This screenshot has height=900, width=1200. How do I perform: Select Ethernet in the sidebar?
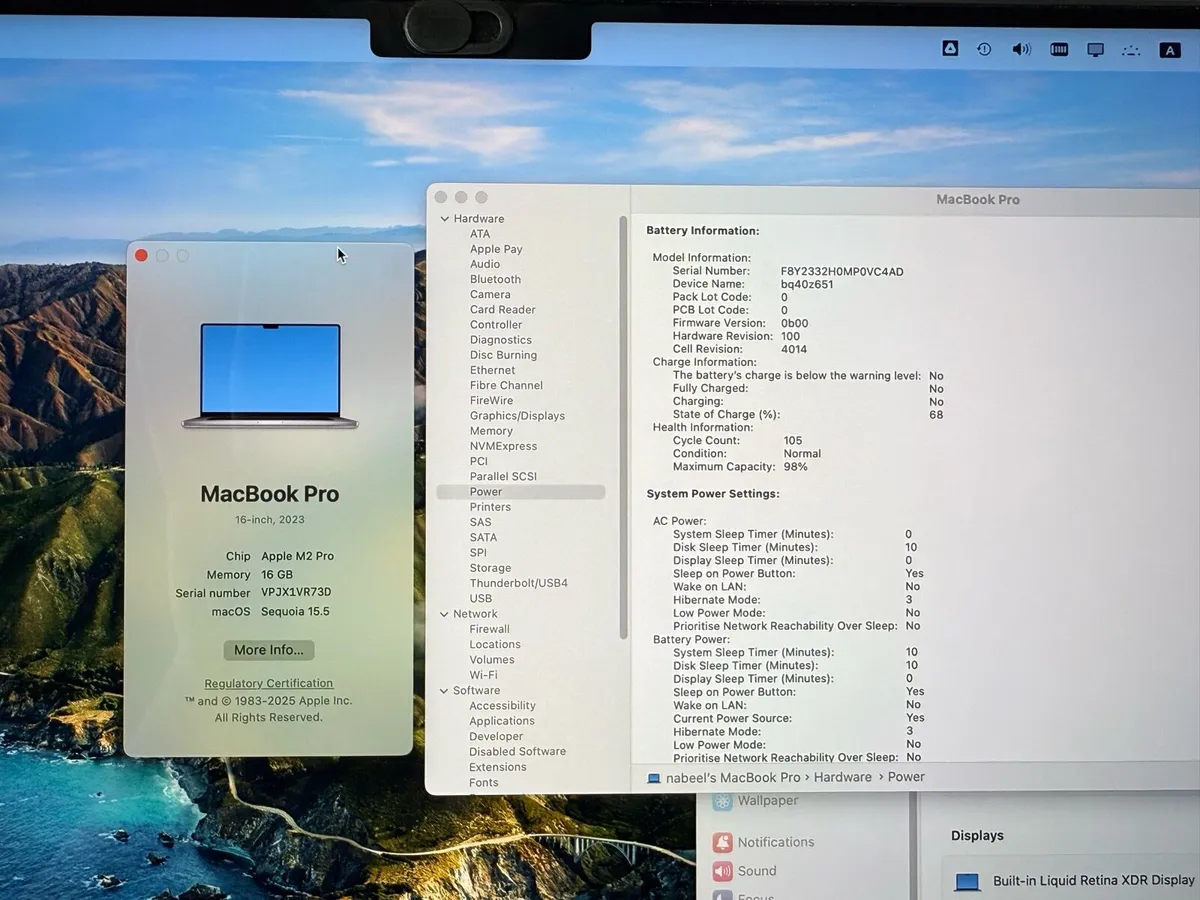pyautogui.click(x=493, y=370)
